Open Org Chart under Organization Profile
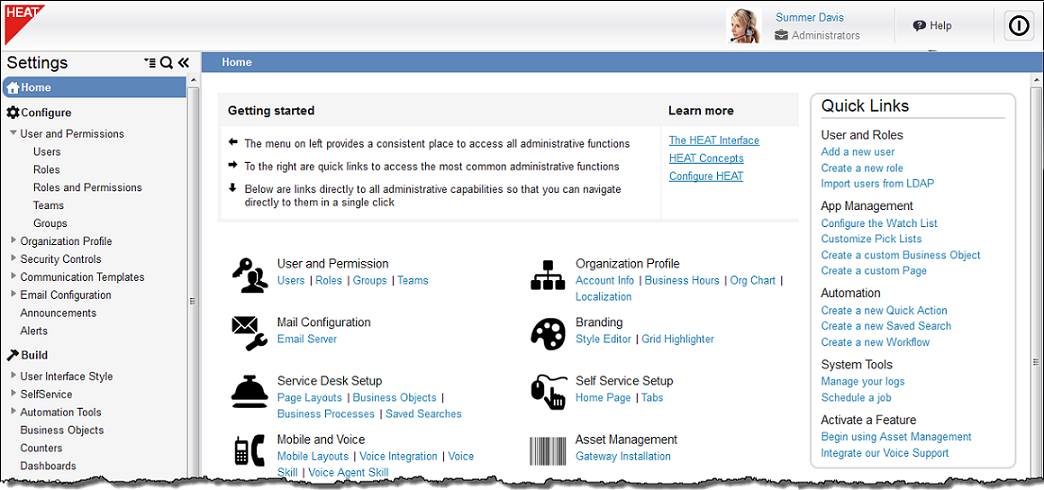Screen dimensions: 1044x490 [x=753, y=280]
